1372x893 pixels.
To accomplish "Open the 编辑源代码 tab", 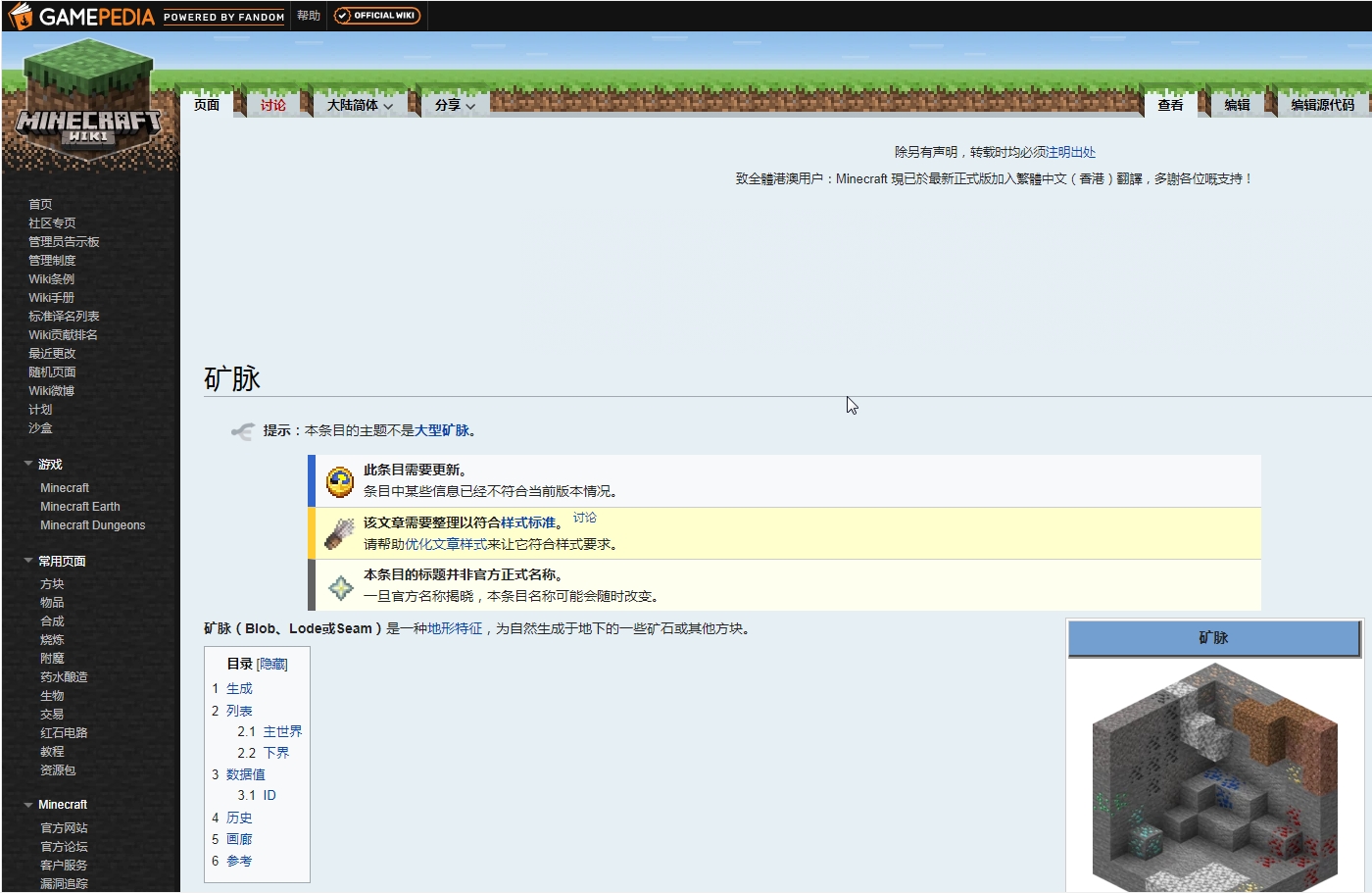I will coord(1322,105).
